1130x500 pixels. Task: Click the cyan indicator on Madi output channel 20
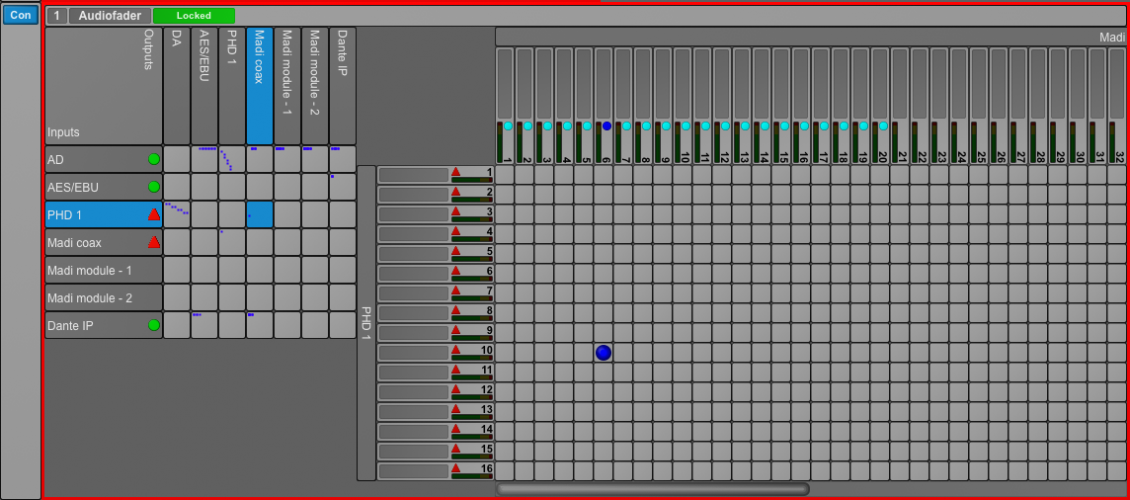pos(884,126)
